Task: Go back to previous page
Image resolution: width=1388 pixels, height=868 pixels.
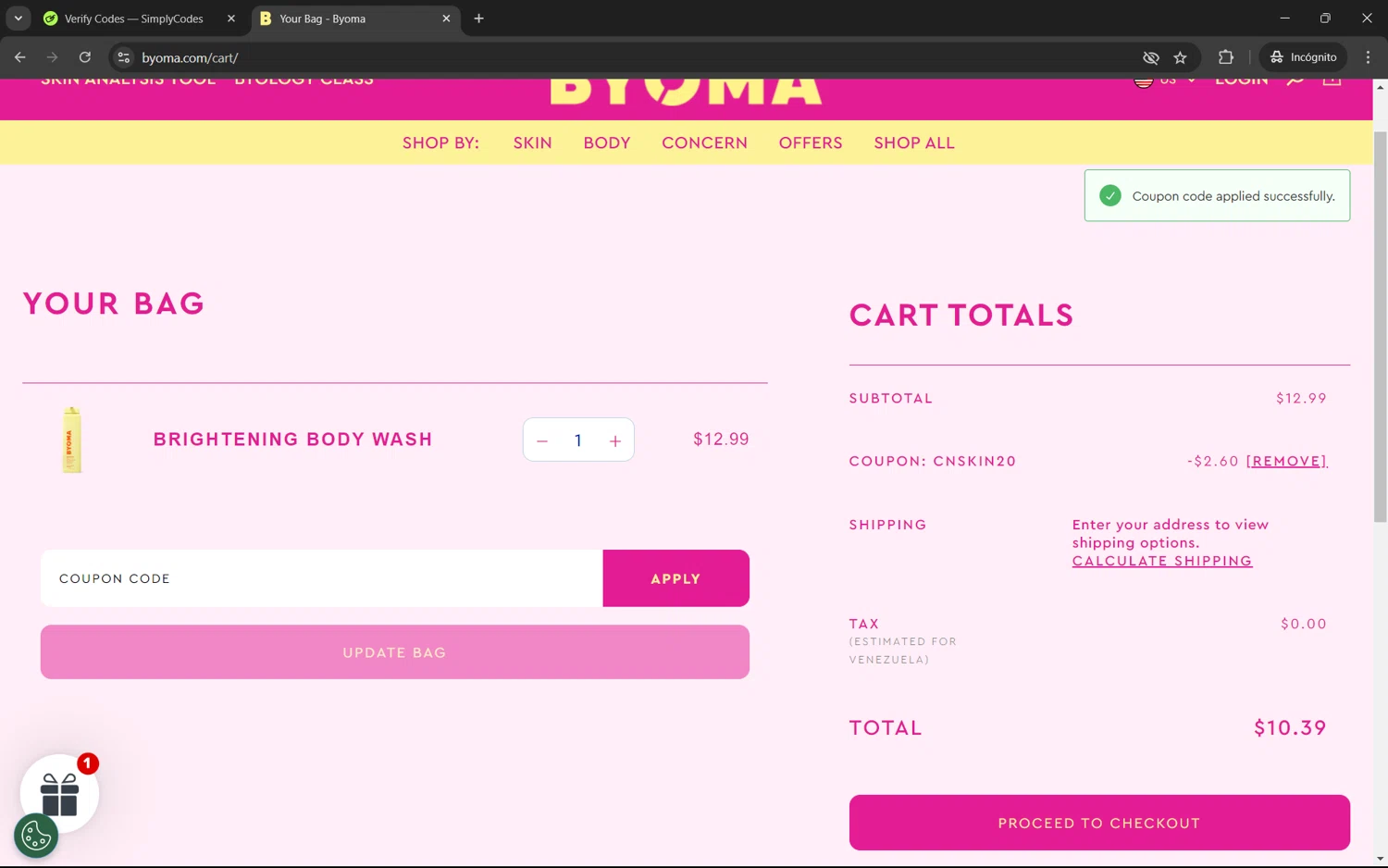Action: [19, 57]
